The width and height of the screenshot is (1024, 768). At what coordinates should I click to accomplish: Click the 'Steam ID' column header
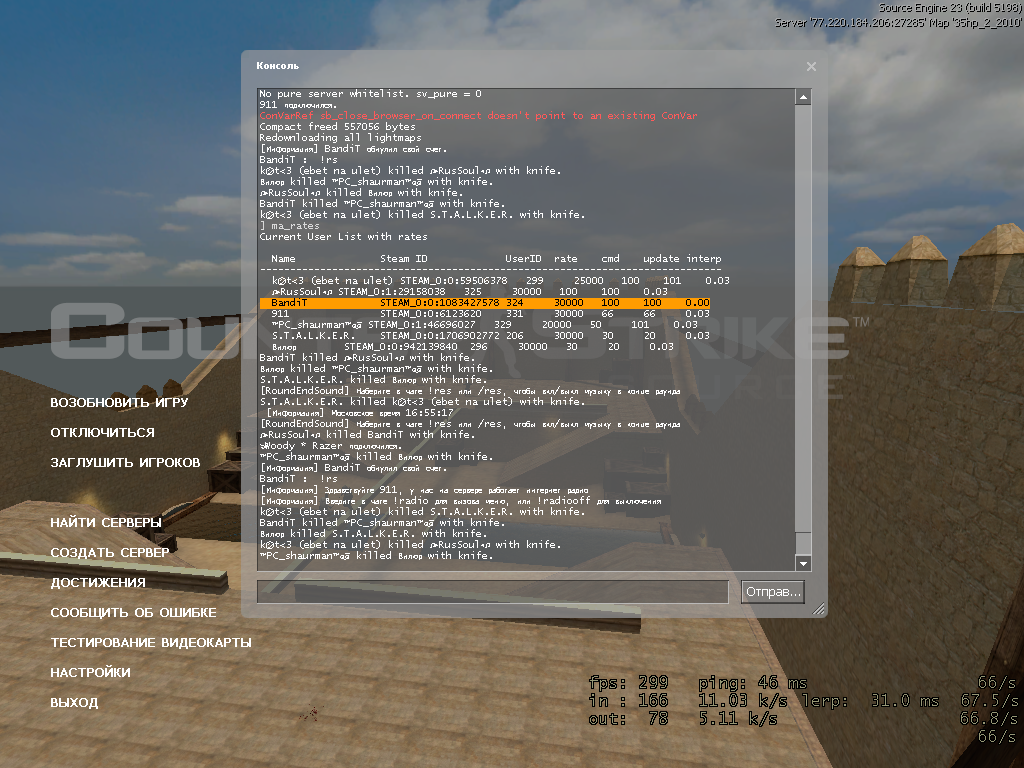point(404,259)
